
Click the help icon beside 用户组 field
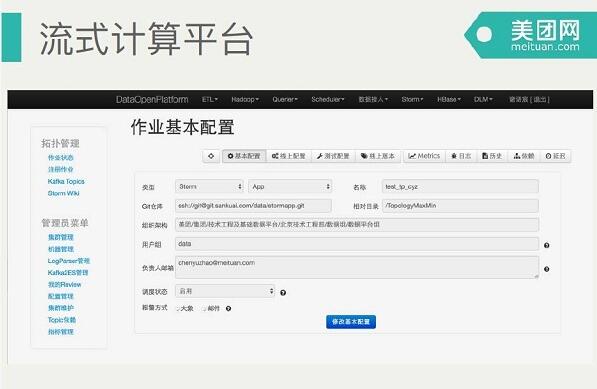[546, 246]
